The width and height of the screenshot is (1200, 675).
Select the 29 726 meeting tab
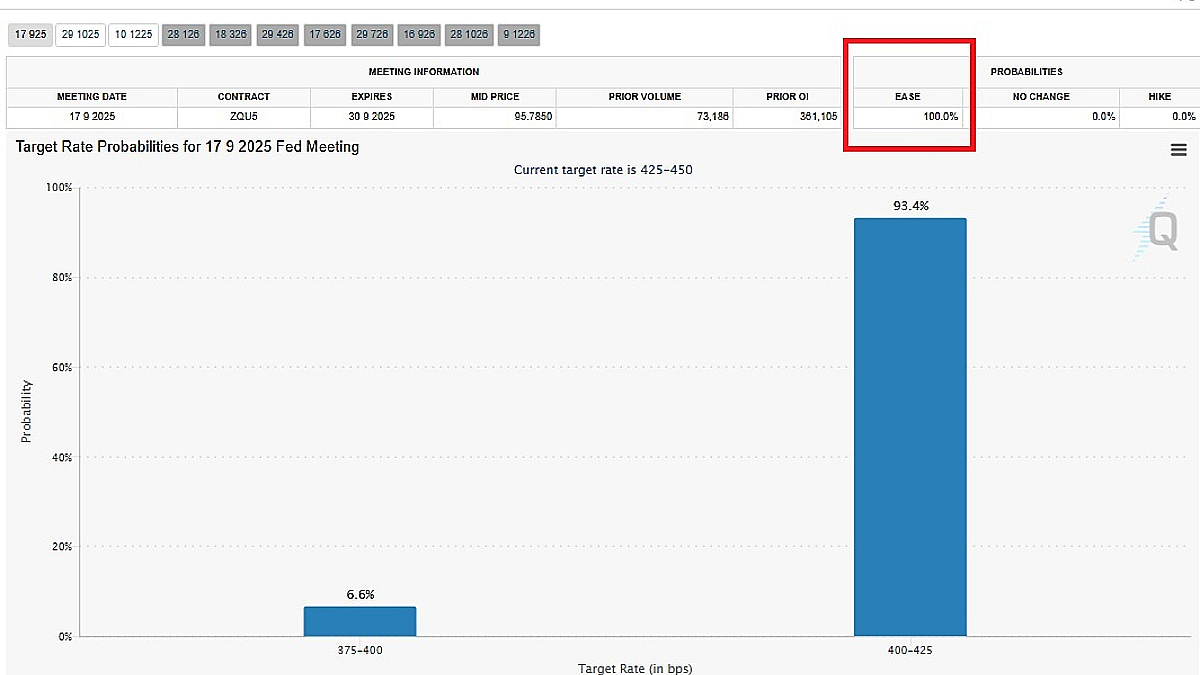coord(372,34)
